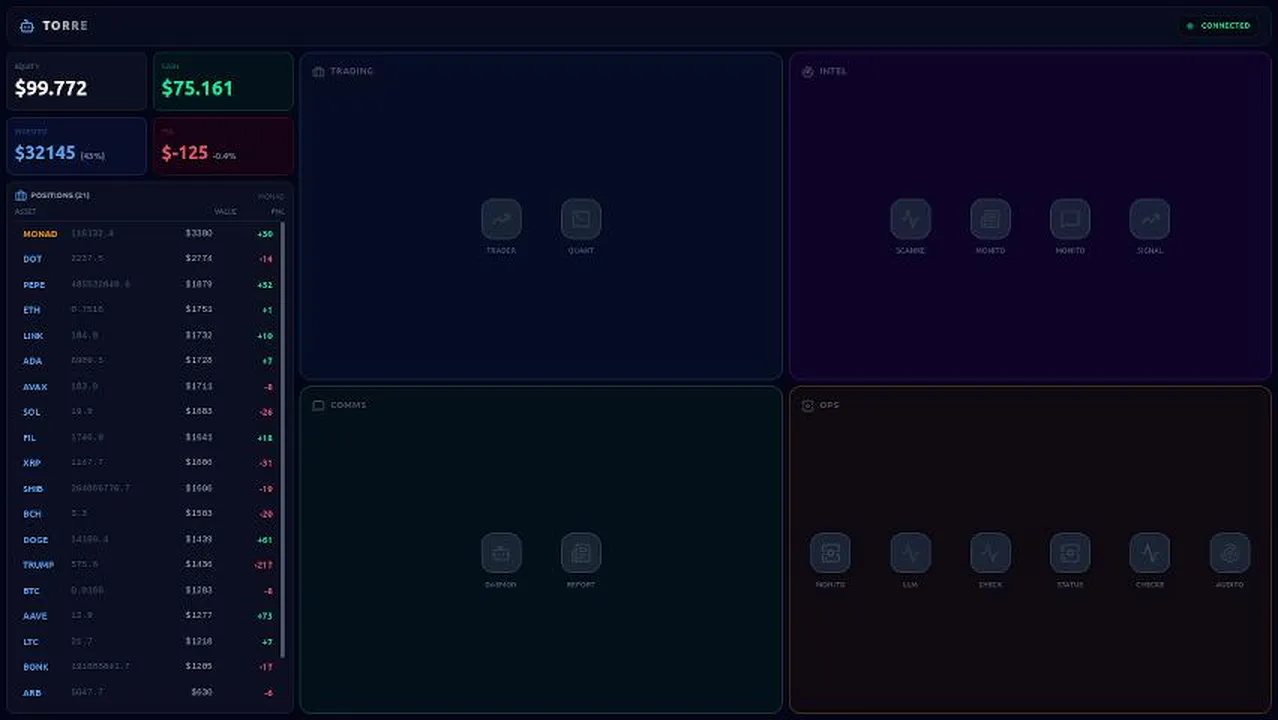Open the CHECKE agent icon in Ops panel
Screen dimensions: 1278x720
click(x=1150, y=553)
